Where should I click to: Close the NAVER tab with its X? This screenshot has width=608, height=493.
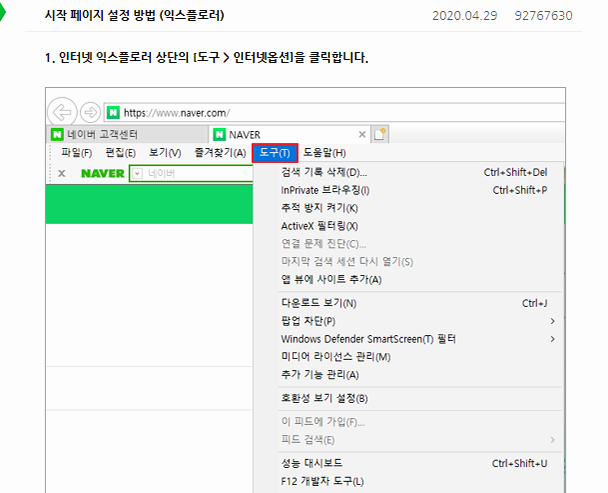coord(362,135)
